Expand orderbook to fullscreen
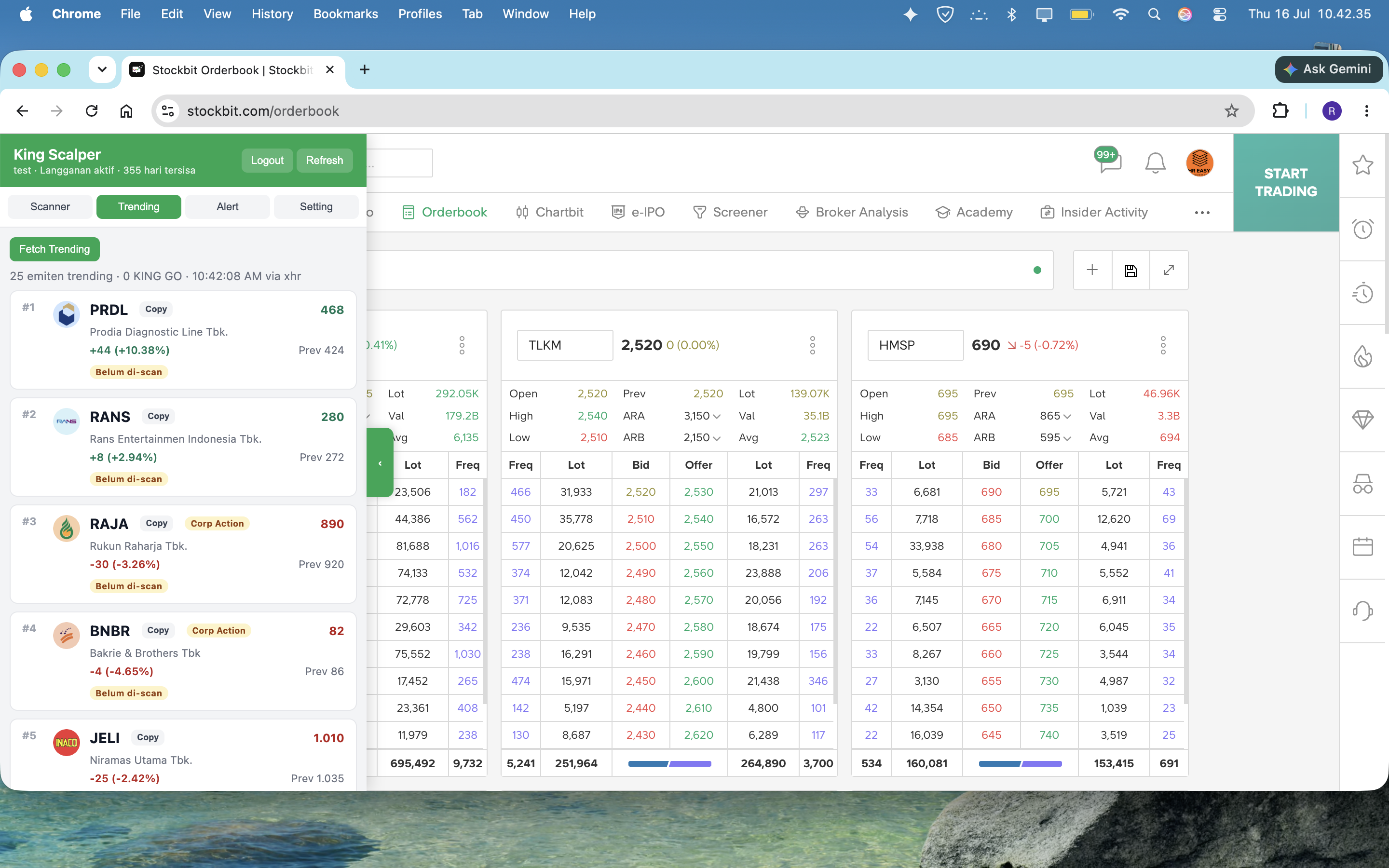Viewport: 1389px width, 868px height. [x=1169, y=270]
